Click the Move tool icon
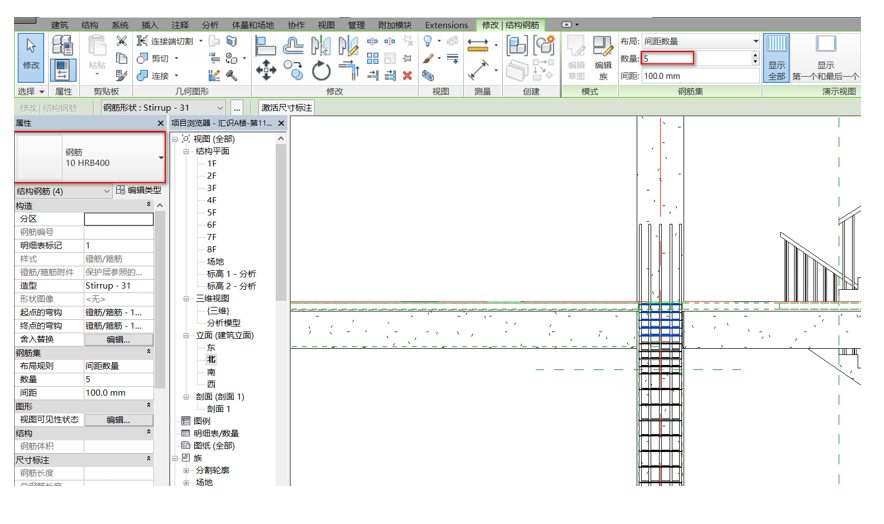Screen dimensions: 884x524 (x=266, y=71)
